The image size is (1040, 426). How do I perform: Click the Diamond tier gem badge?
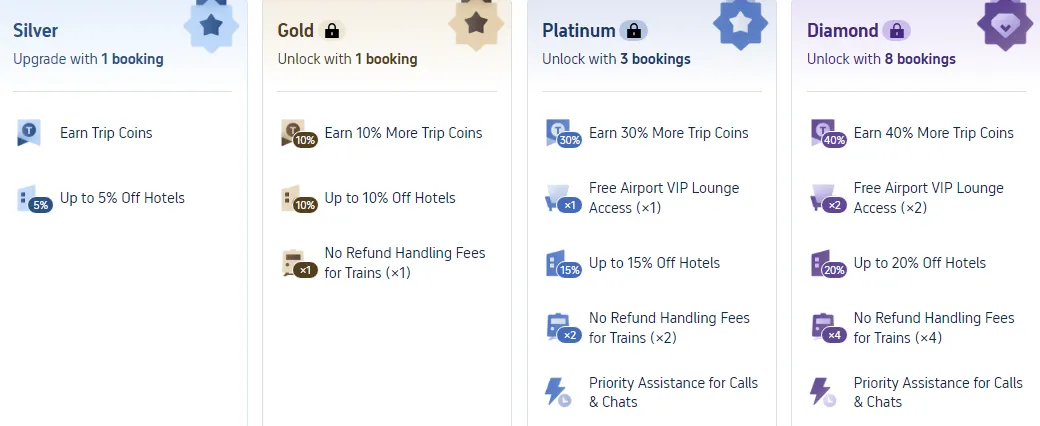(x=1005, y=25)
